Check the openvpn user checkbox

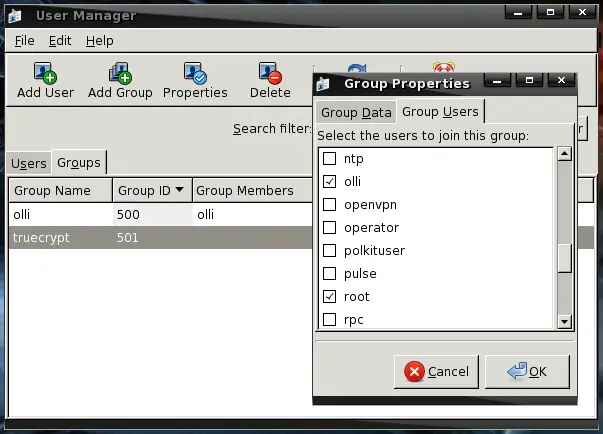[330, 205]
